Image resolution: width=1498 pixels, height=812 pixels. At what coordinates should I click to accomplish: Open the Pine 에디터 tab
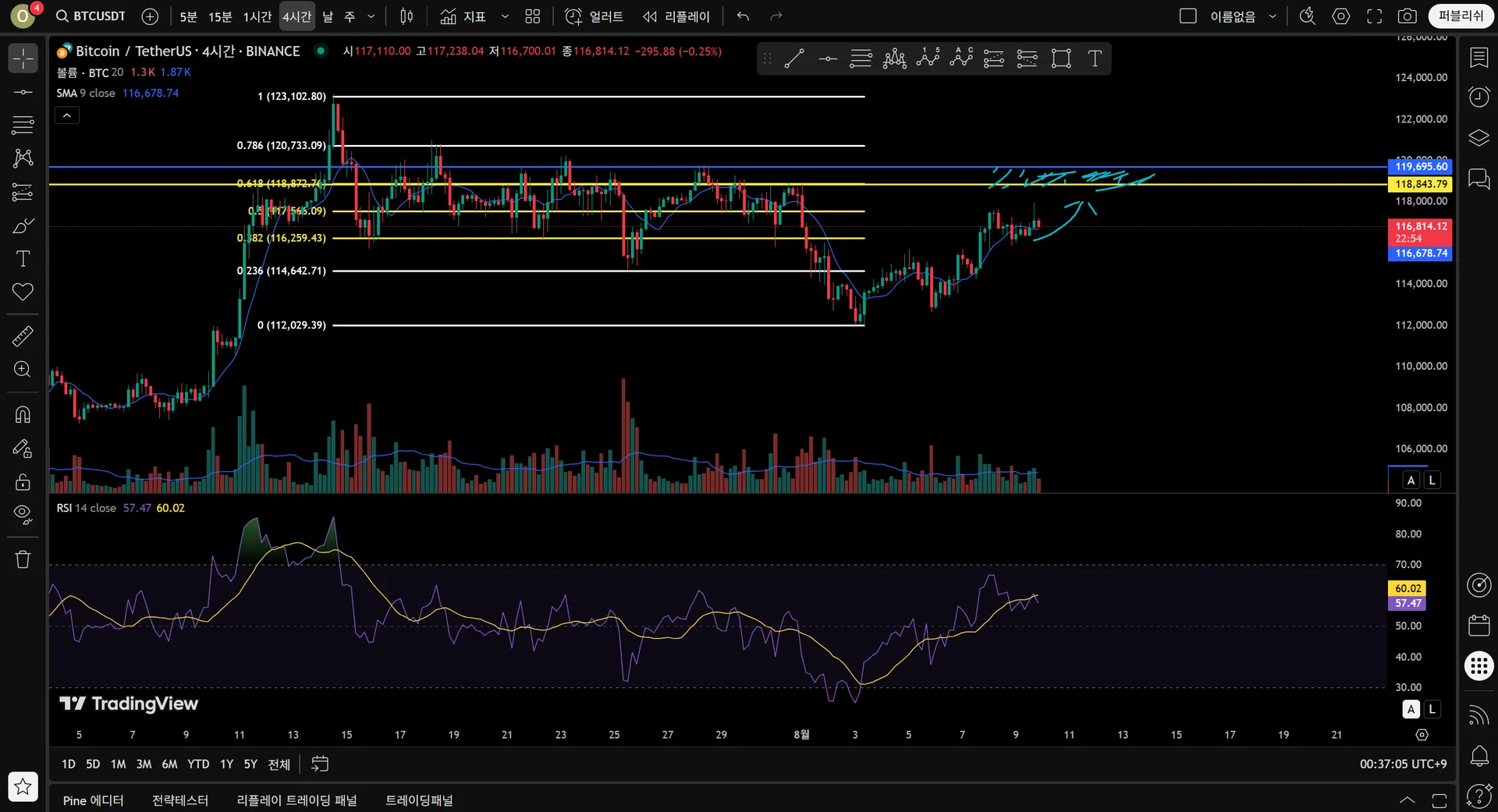[93, 800]
